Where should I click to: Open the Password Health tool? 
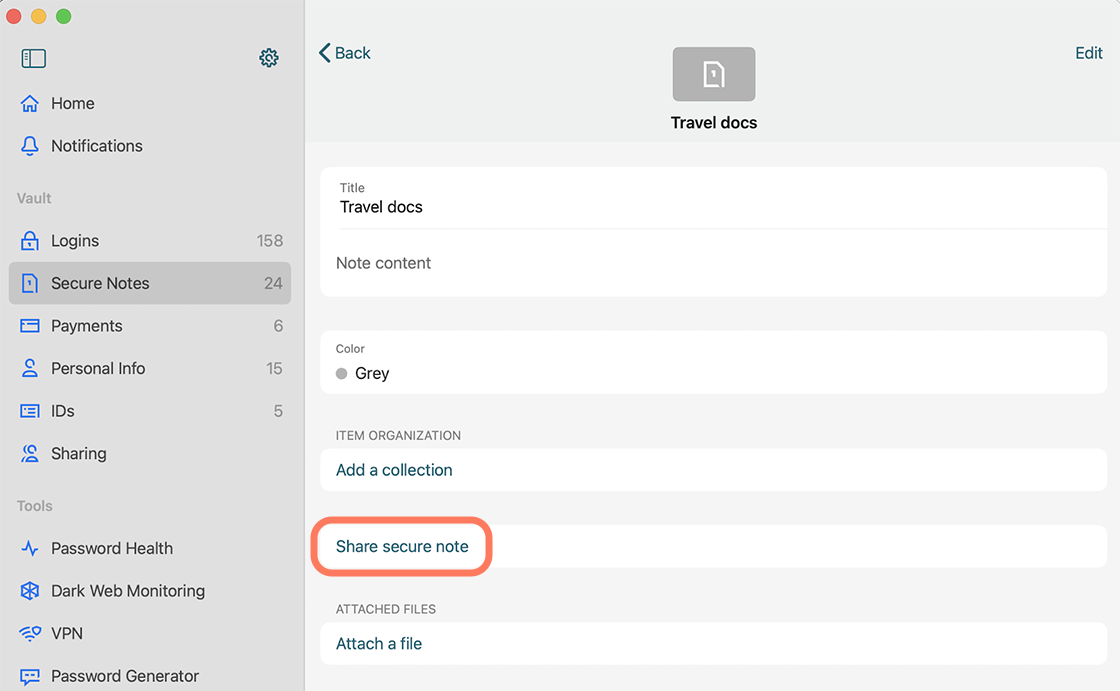[112, 548]
